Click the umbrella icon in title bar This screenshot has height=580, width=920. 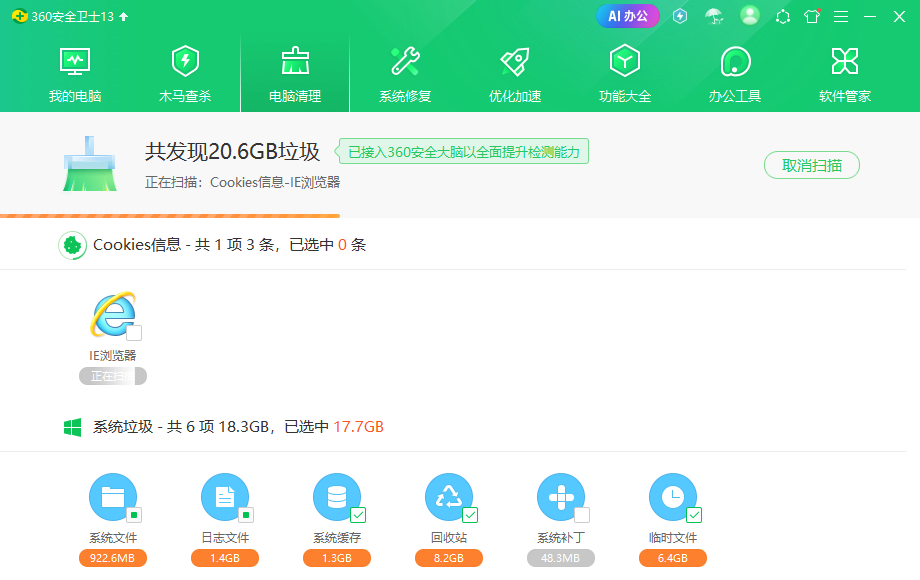click(x=714, y=16)
